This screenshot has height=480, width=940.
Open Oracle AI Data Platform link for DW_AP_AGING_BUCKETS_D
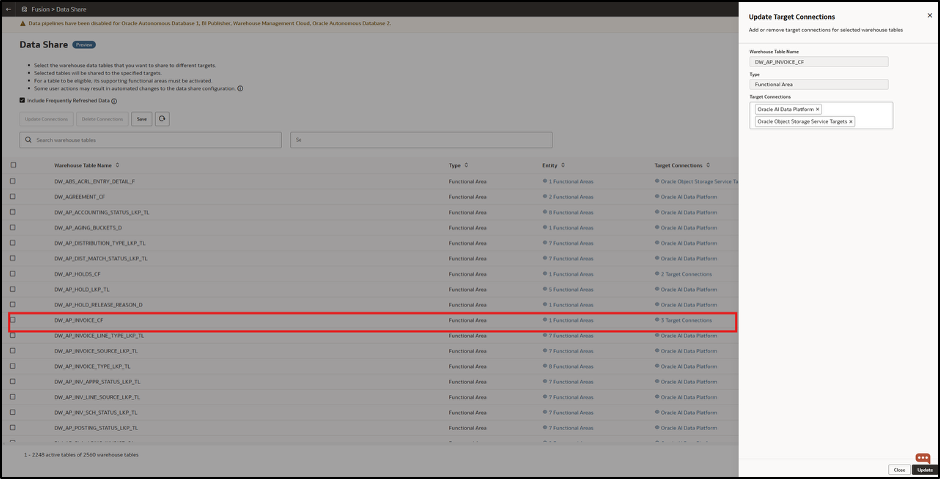click(688, 228)
